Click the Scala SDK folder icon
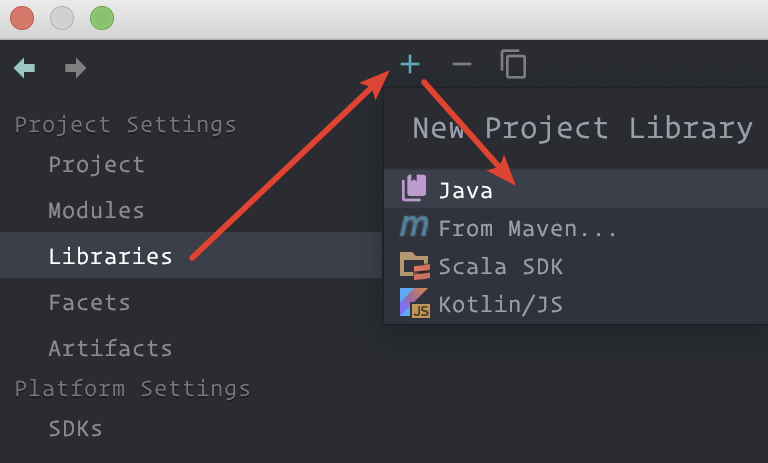The width and height of the screenshot is (768, 463). (414, 266)
